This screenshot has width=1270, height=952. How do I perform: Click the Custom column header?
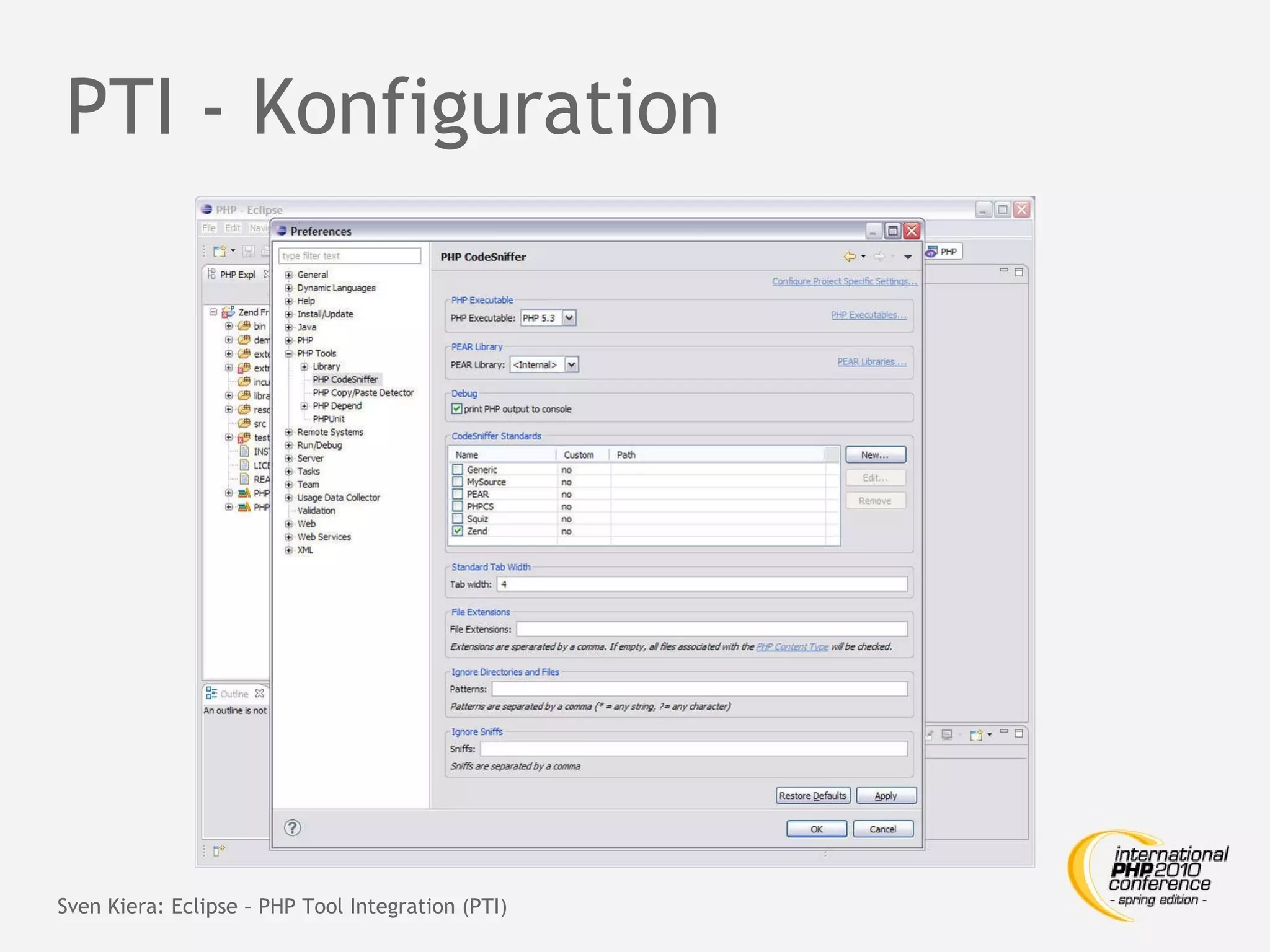coord(583,455)
